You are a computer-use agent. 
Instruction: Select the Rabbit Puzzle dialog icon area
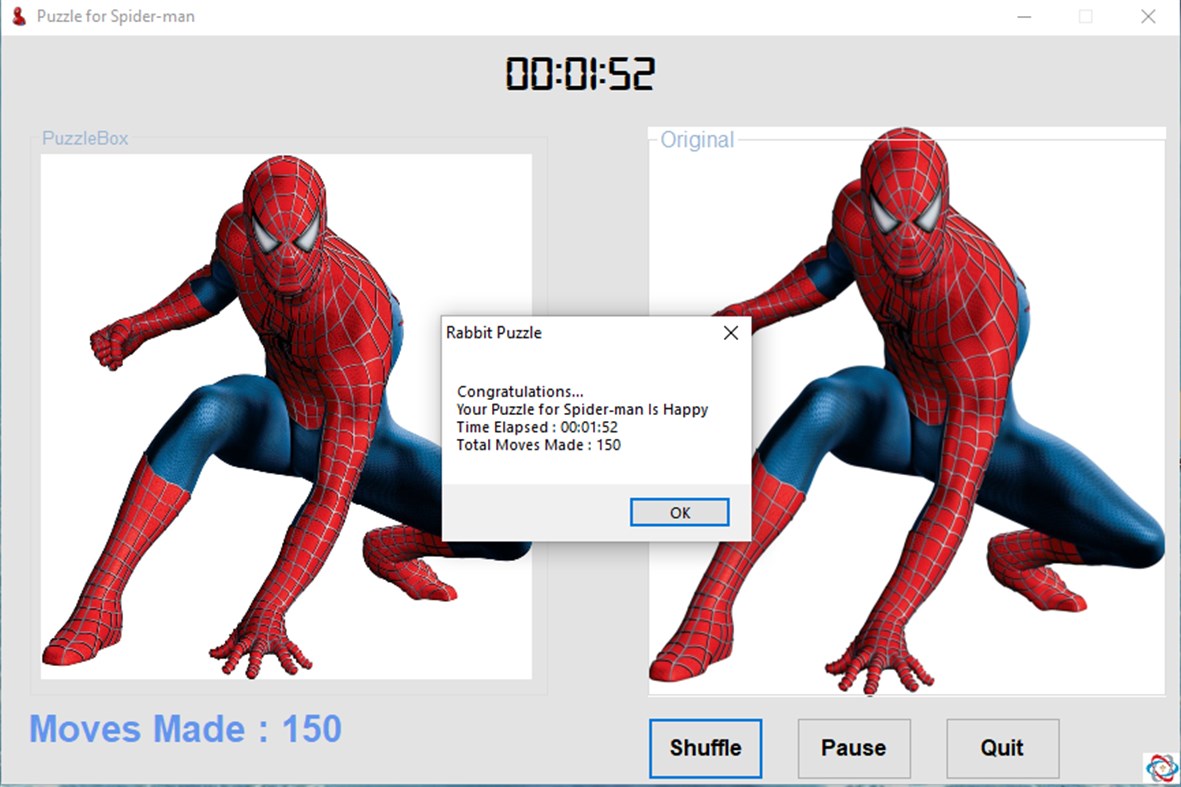click(455, 333)
